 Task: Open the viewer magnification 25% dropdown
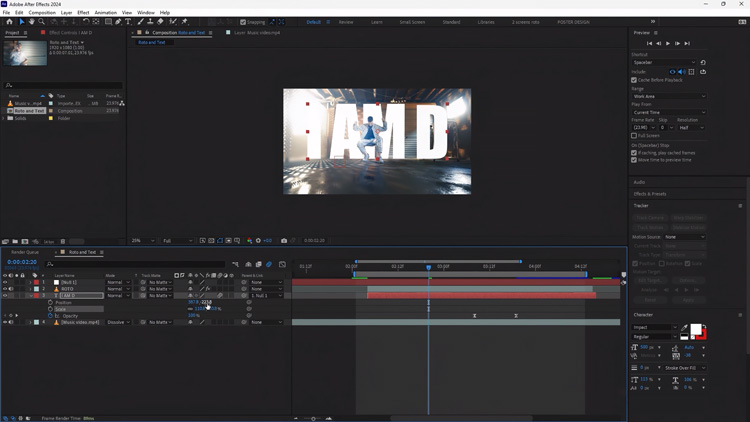coord(143,241)
